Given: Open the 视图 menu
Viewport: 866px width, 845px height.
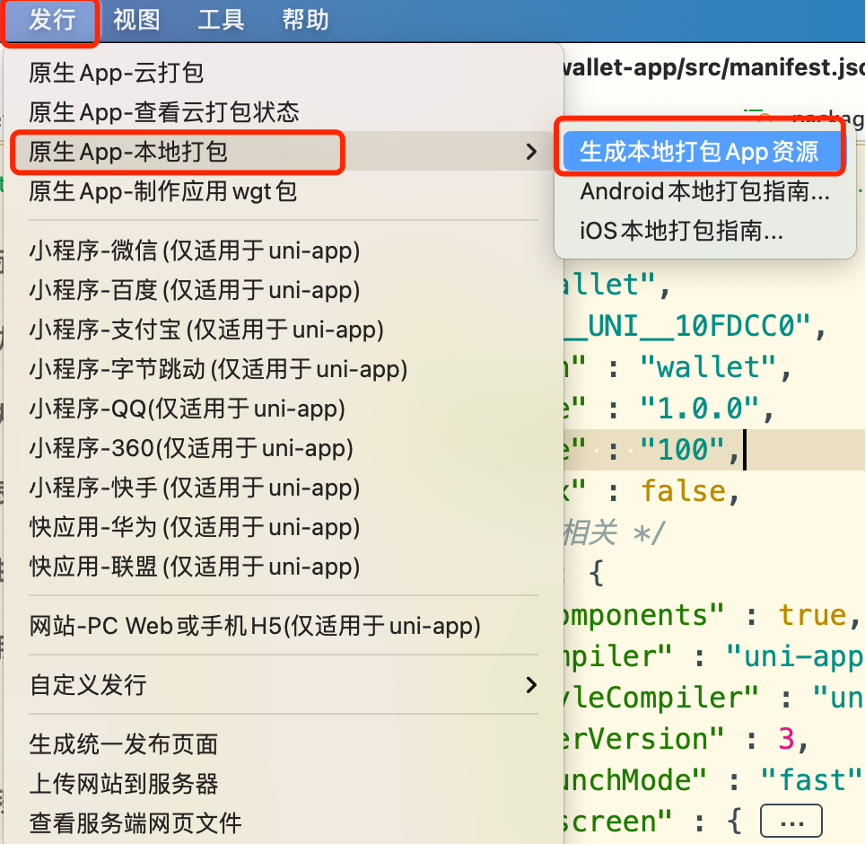Looking at the screenshot, I should tap(136, 20).
